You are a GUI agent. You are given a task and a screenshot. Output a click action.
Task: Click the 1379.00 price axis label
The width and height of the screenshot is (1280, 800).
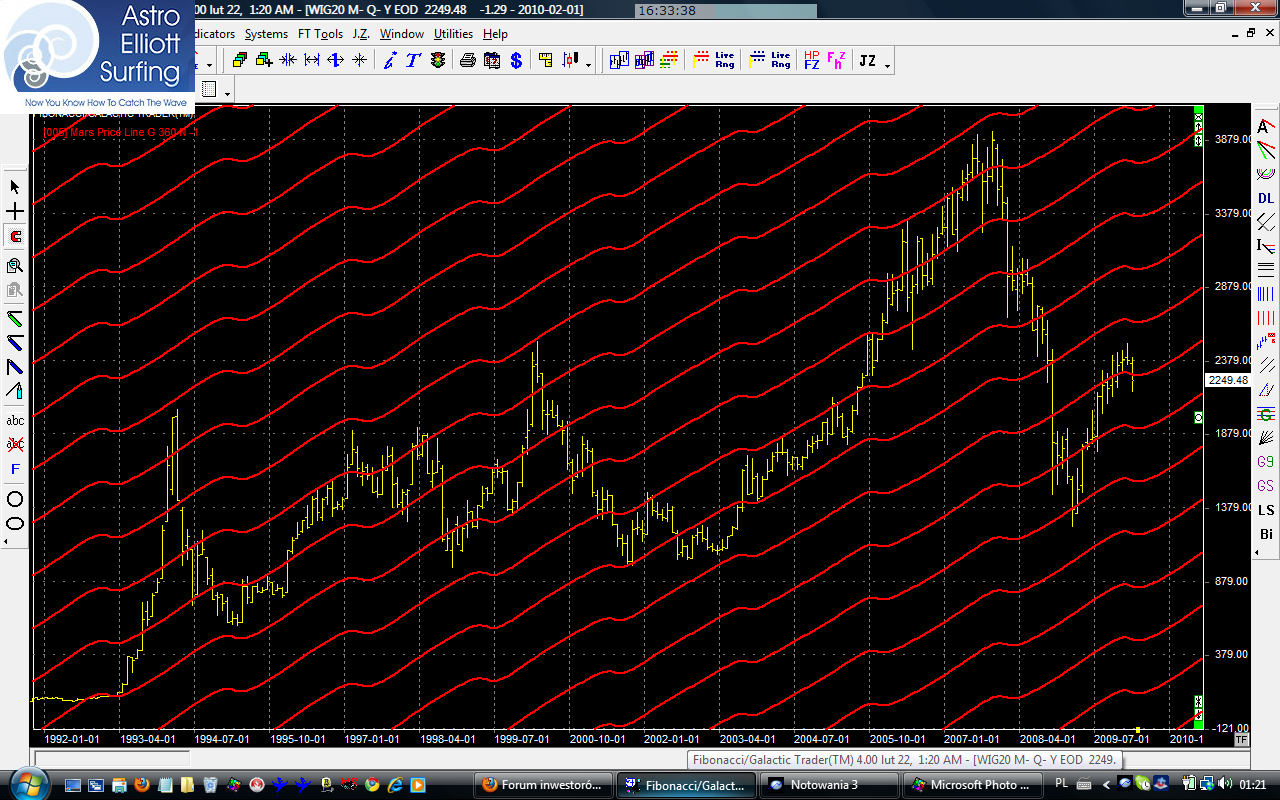1231,507
